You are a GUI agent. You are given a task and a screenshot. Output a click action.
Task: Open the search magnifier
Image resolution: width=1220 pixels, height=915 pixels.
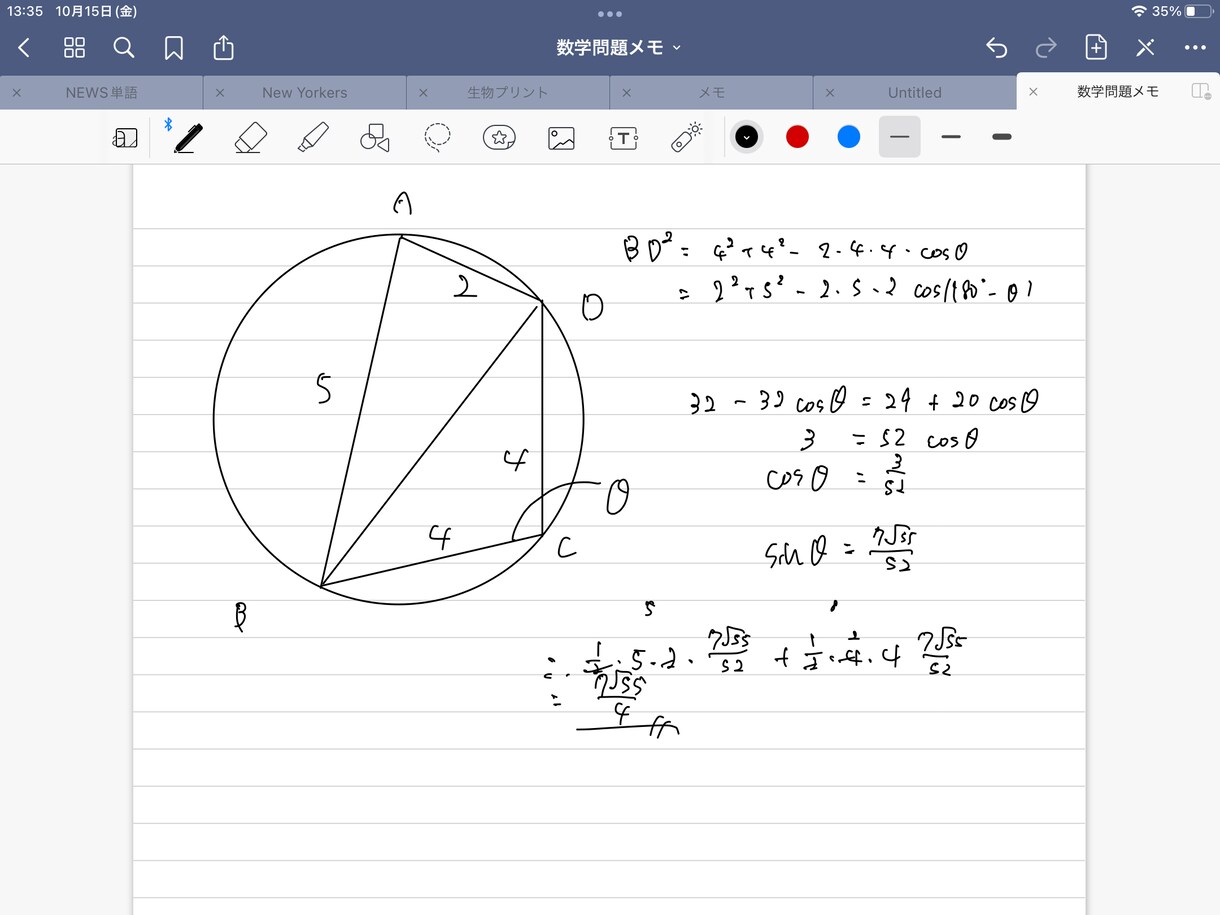124,47
